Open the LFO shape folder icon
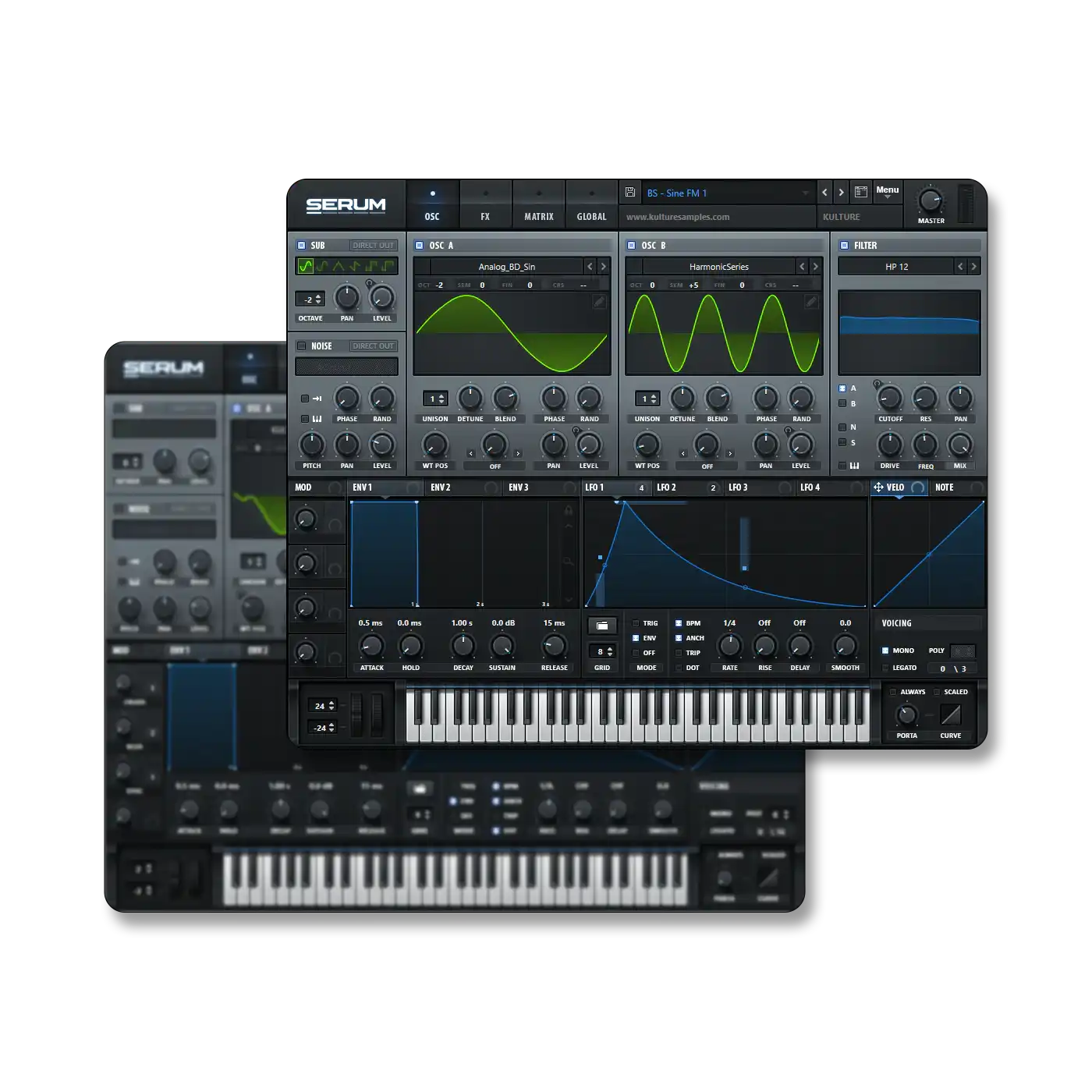The image size is (1092, 1092). pos(602,626)
